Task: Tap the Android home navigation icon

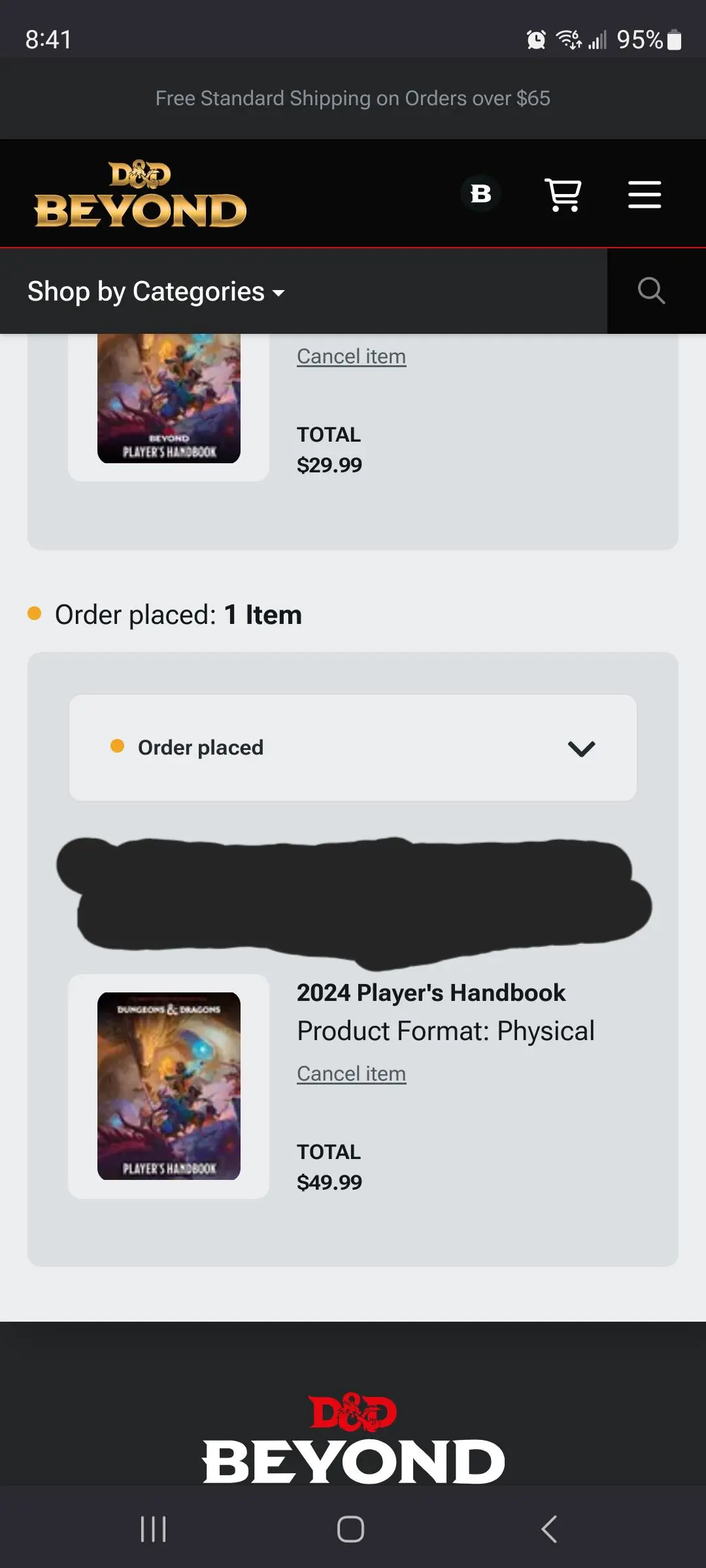Action: pos(352,1529)
